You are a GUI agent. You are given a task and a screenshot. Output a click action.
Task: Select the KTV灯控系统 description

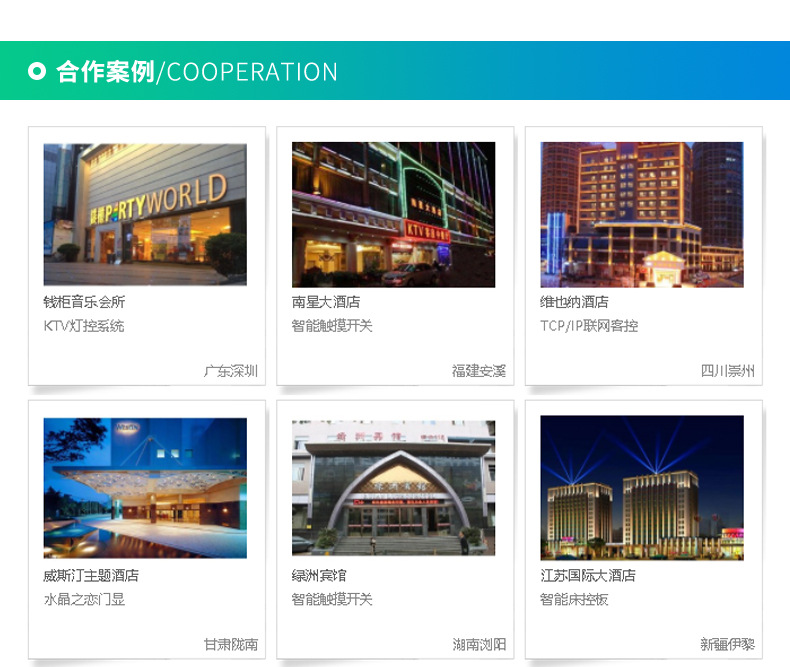[84, 326]
